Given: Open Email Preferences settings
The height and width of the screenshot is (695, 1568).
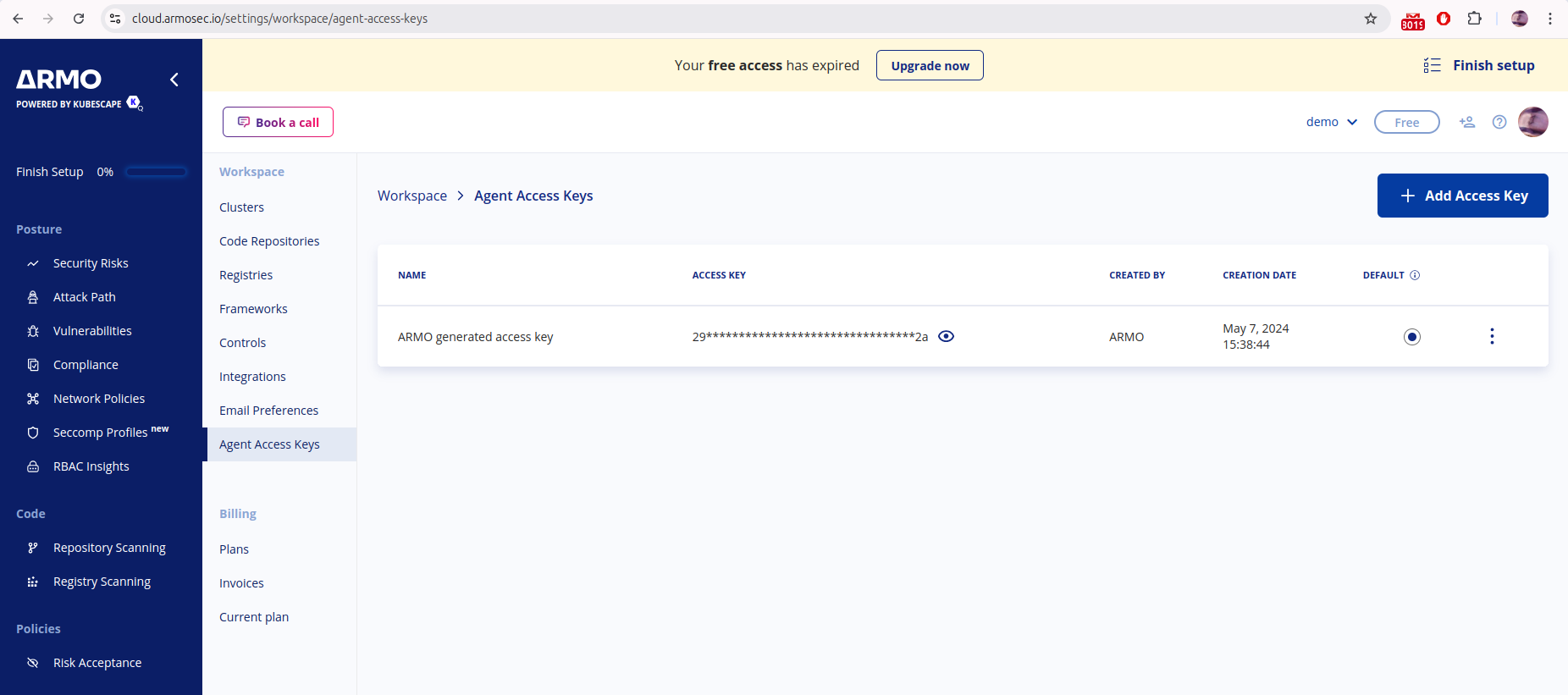Looking at the screenshot, I should (x=268, y=411).
